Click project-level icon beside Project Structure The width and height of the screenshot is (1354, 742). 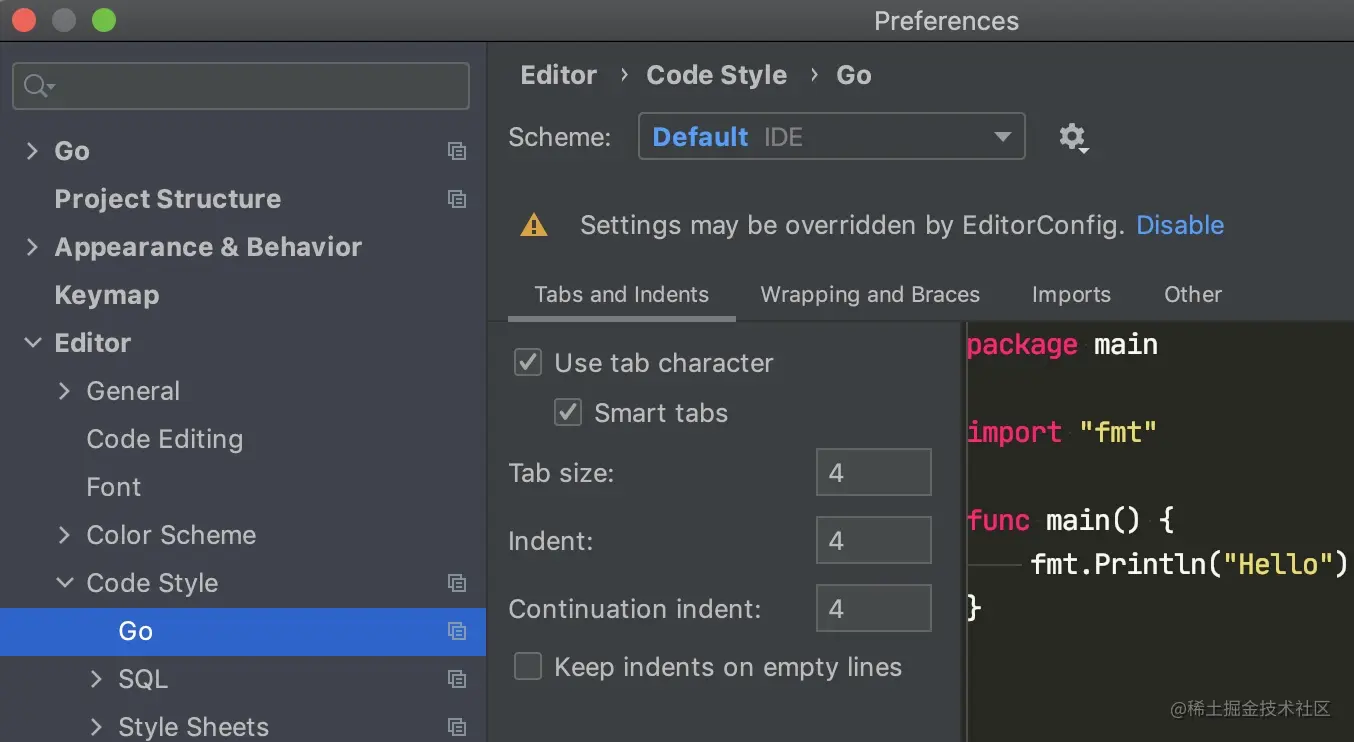click(457, 199)
